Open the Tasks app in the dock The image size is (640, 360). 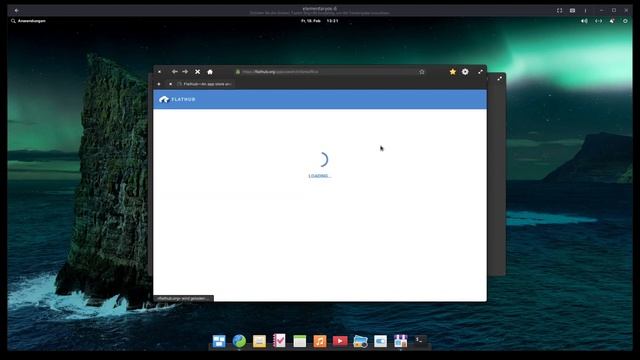pos(279,341)
